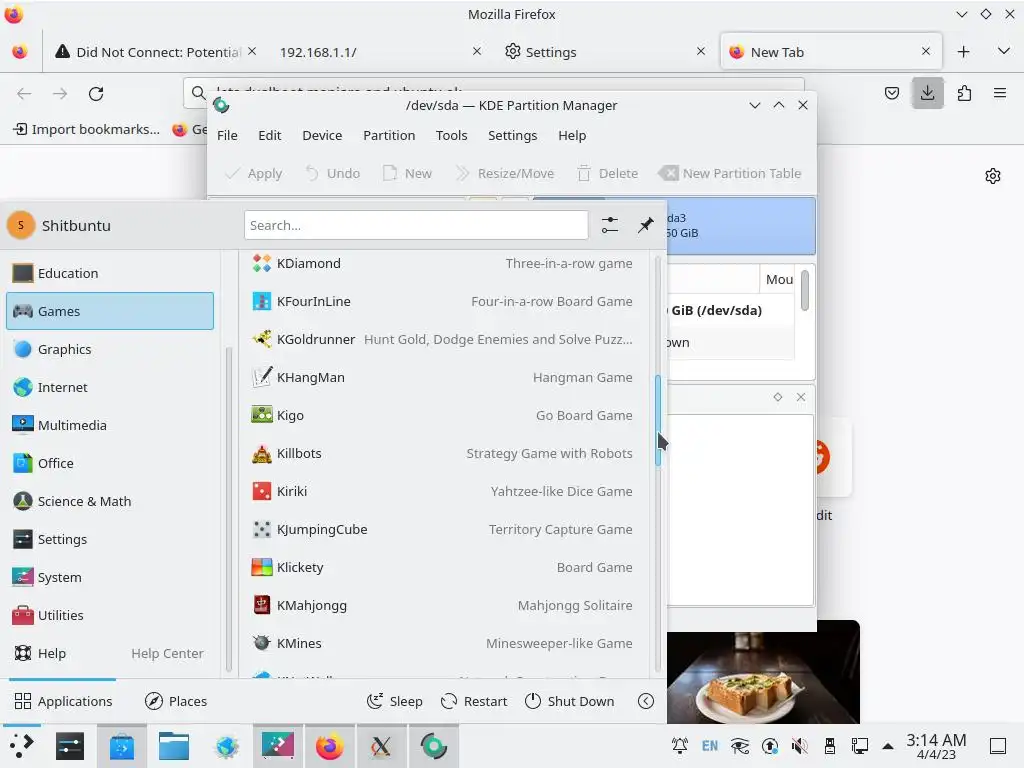This screenshot has height=768, width=1024.
Task: Start the KGoldrunner game
Action: [x=442, y=339]
